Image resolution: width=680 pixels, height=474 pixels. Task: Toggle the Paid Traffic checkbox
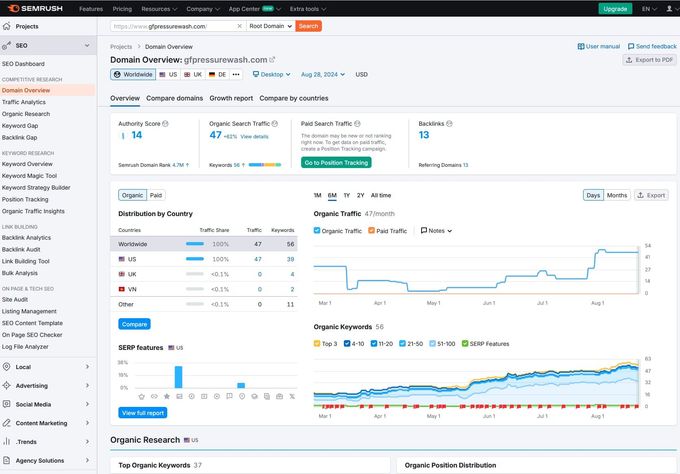click(x=371, y=230)
